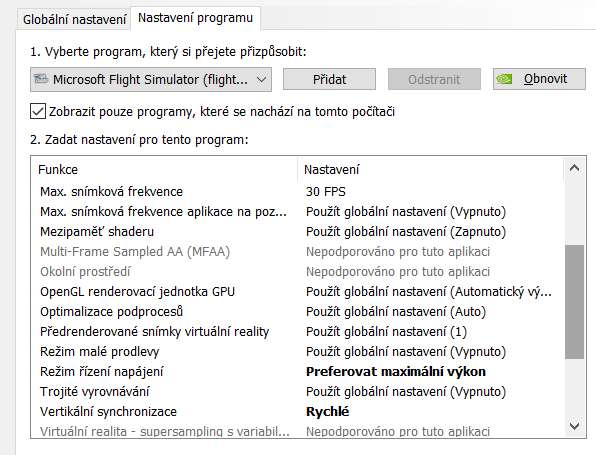Click the Microsoft Flight Simulator program icon
The height and width of the screenshot is (455, 596).
coord(41,79)
